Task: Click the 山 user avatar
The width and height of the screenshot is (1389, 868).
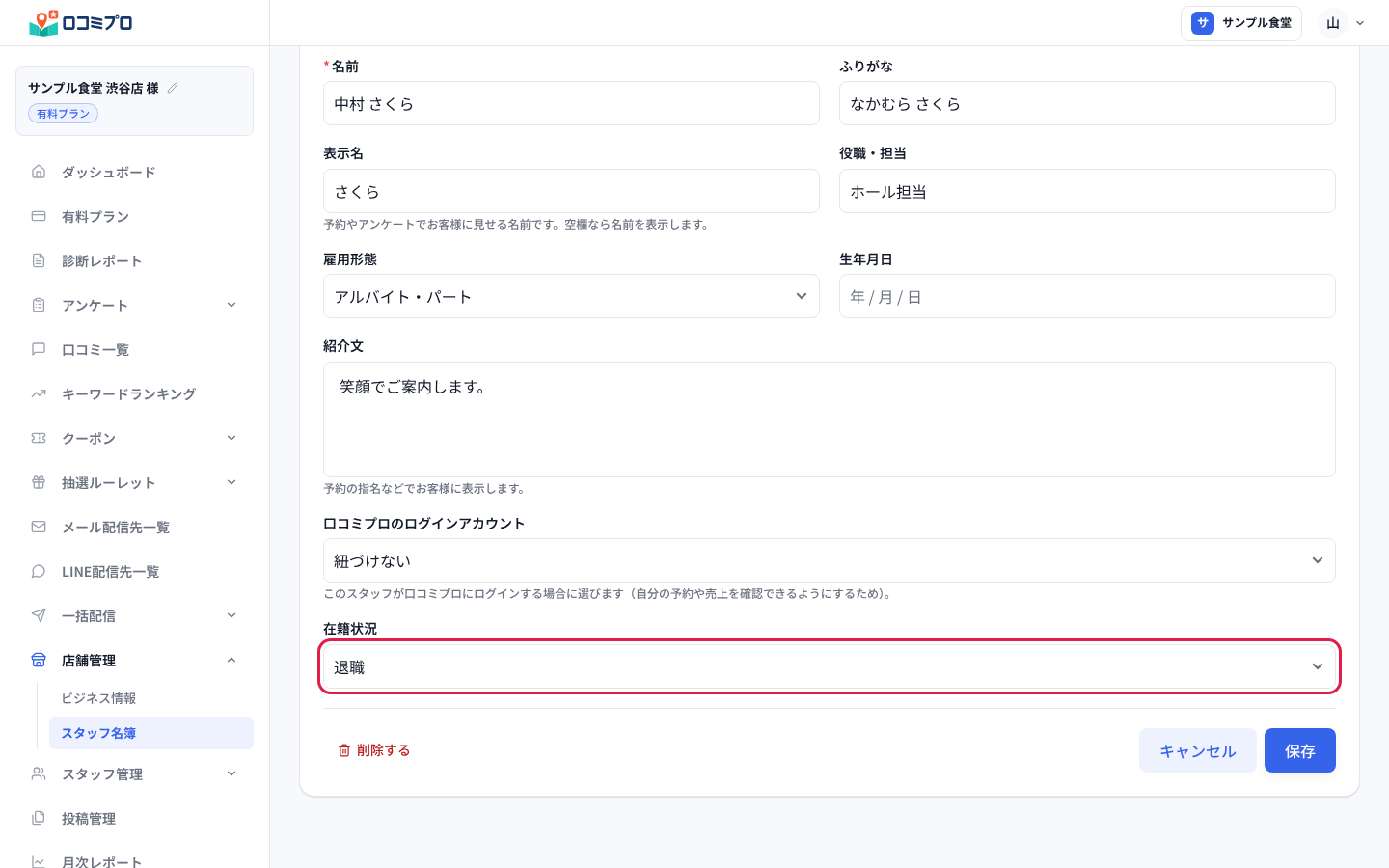Action: tap(1333, 23)
